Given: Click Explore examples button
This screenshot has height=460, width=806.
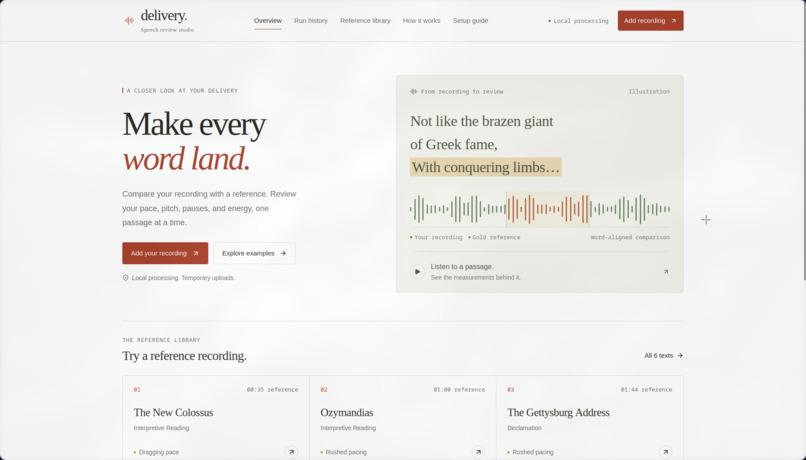Looking at the screenshot, I should [x=254, y=253].
